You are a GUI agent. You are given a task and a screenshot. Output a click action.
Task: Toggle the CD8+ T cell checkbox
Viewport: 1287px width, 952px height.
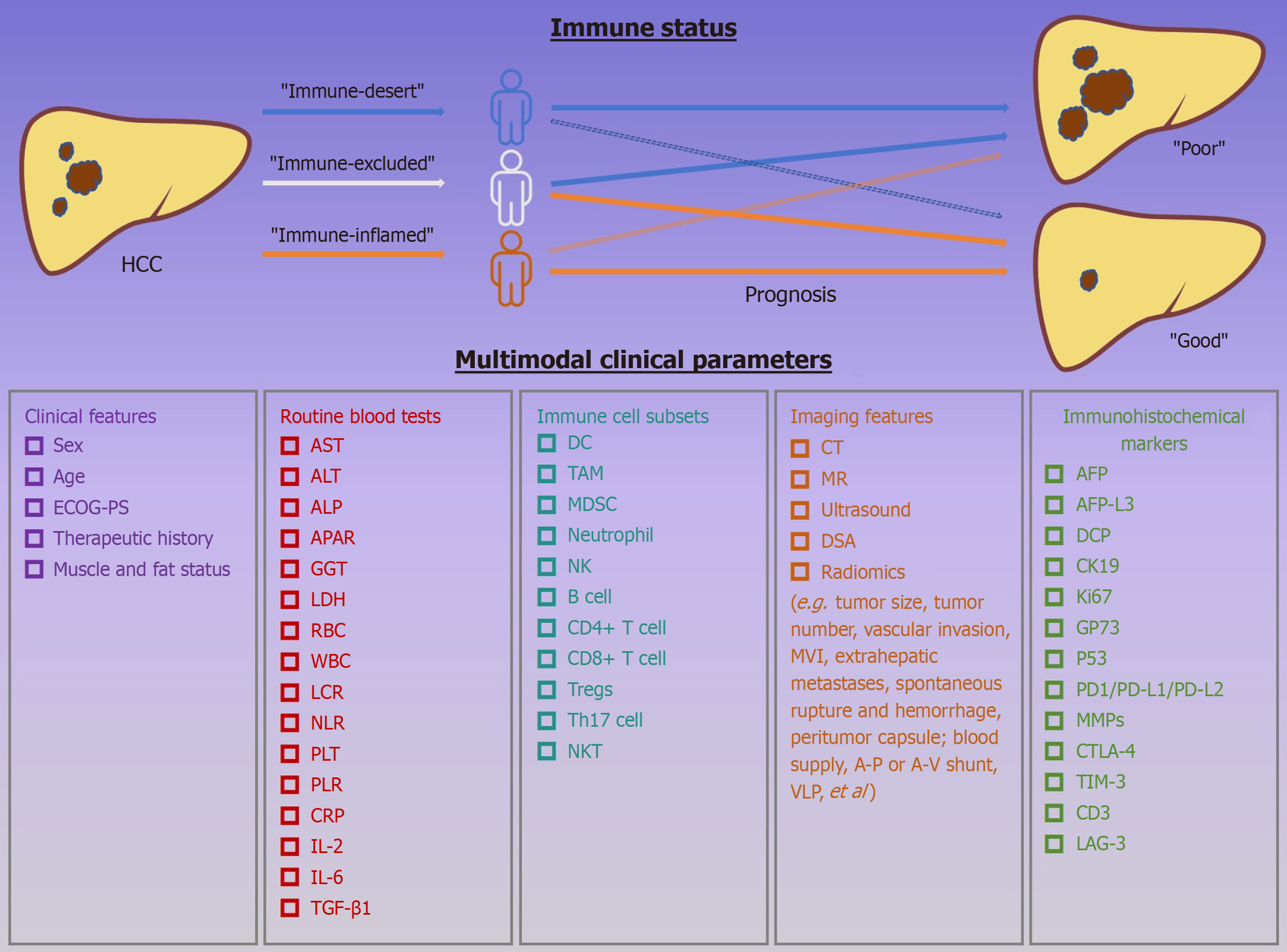coord(546,658)
